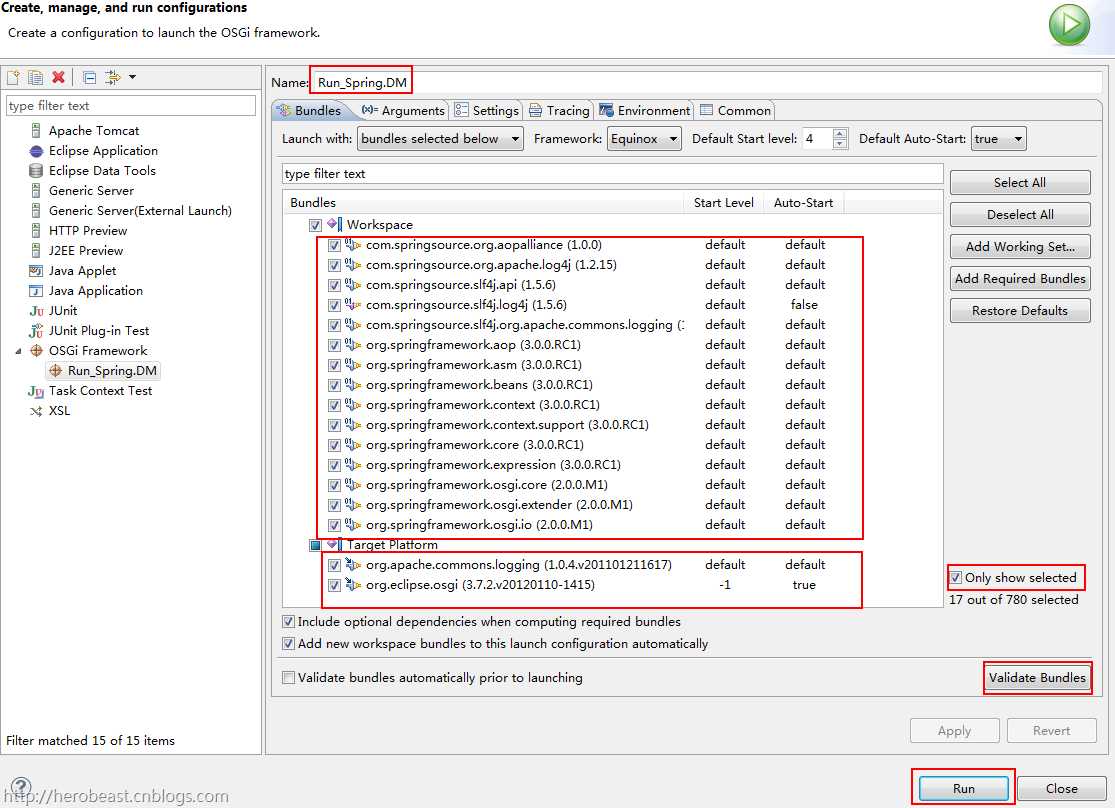This screenshot has height=808, width=1115.
Task: Click bundle icon of com.springsource.slf4j.log4j
Action: pos(353,304)
